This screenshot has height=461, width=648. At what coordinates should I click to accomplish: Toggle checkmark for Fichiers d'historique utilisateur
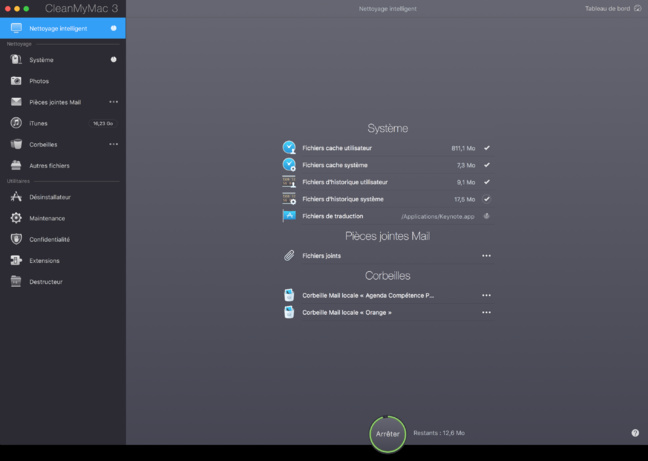tap(487, 182)
